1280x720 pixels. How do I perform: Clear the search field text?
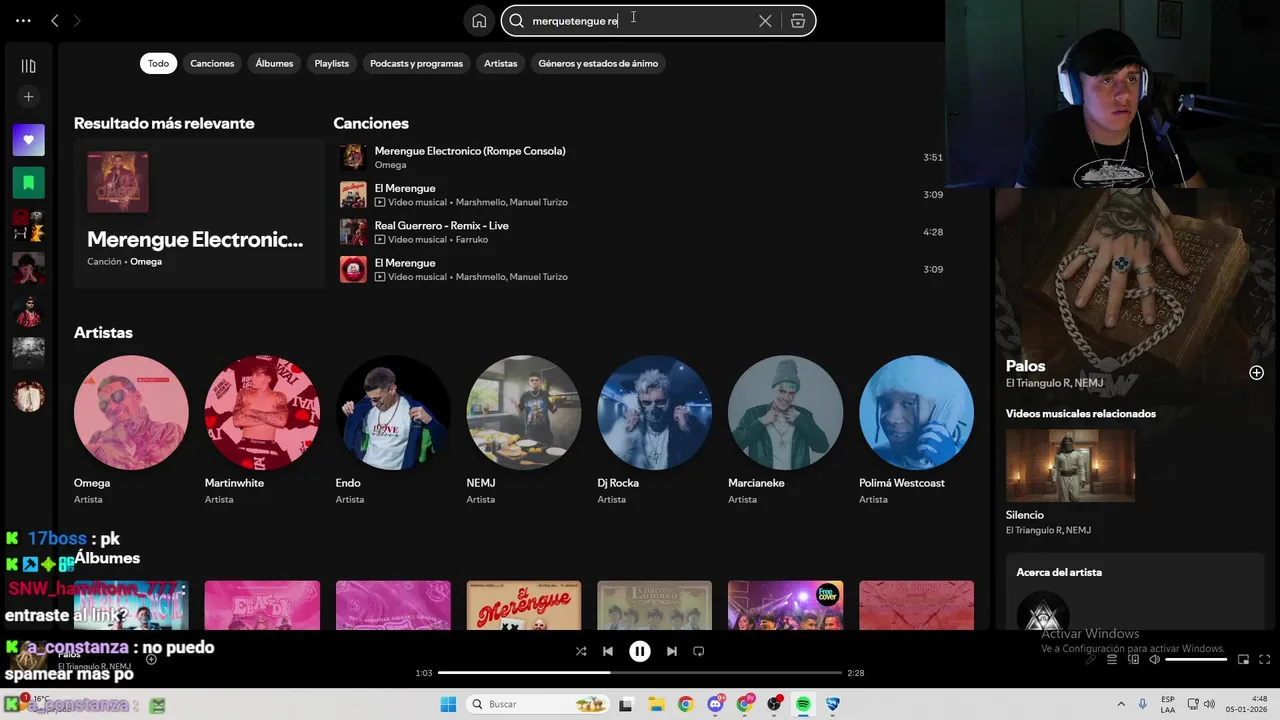coord(765,21)
